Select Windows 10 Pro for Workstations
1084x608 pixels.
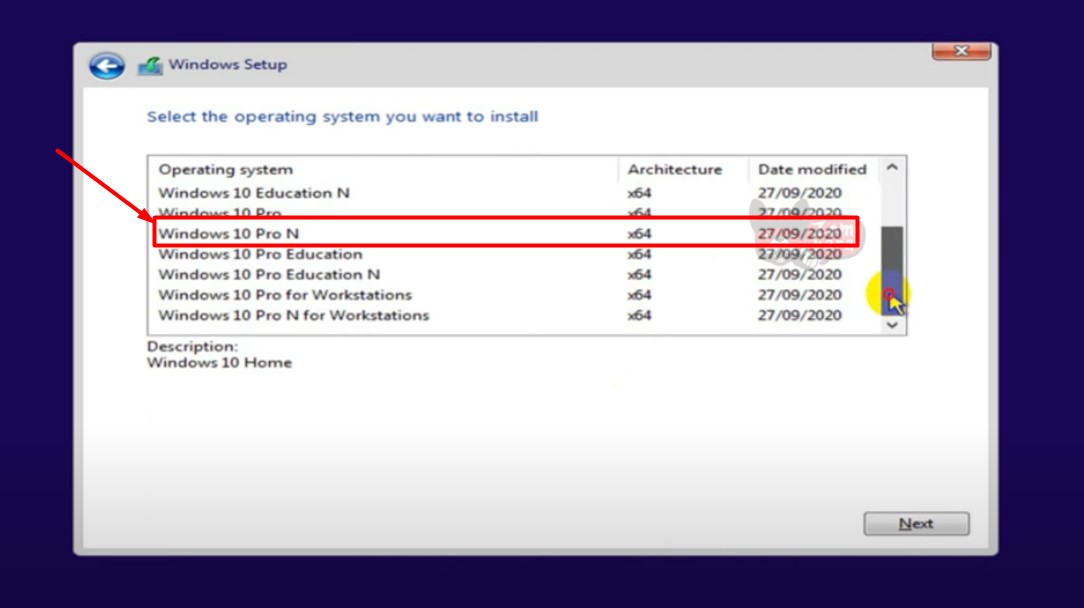coord(514,295)
